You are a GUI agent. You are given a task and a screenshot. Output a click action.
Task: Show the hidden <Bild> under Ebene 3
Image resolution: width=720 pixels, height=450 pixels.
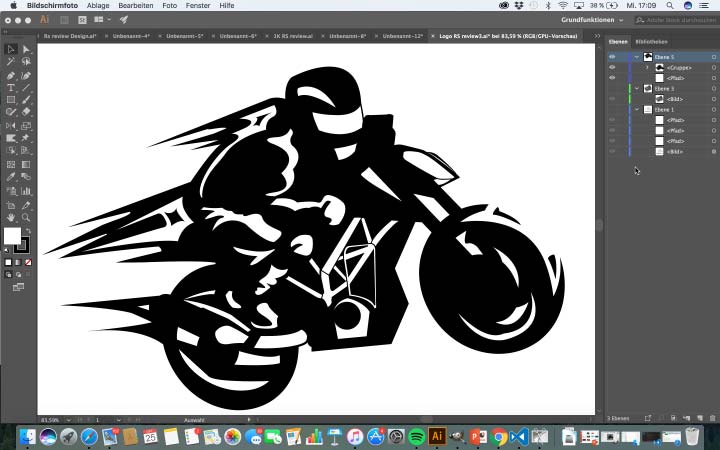612,99
